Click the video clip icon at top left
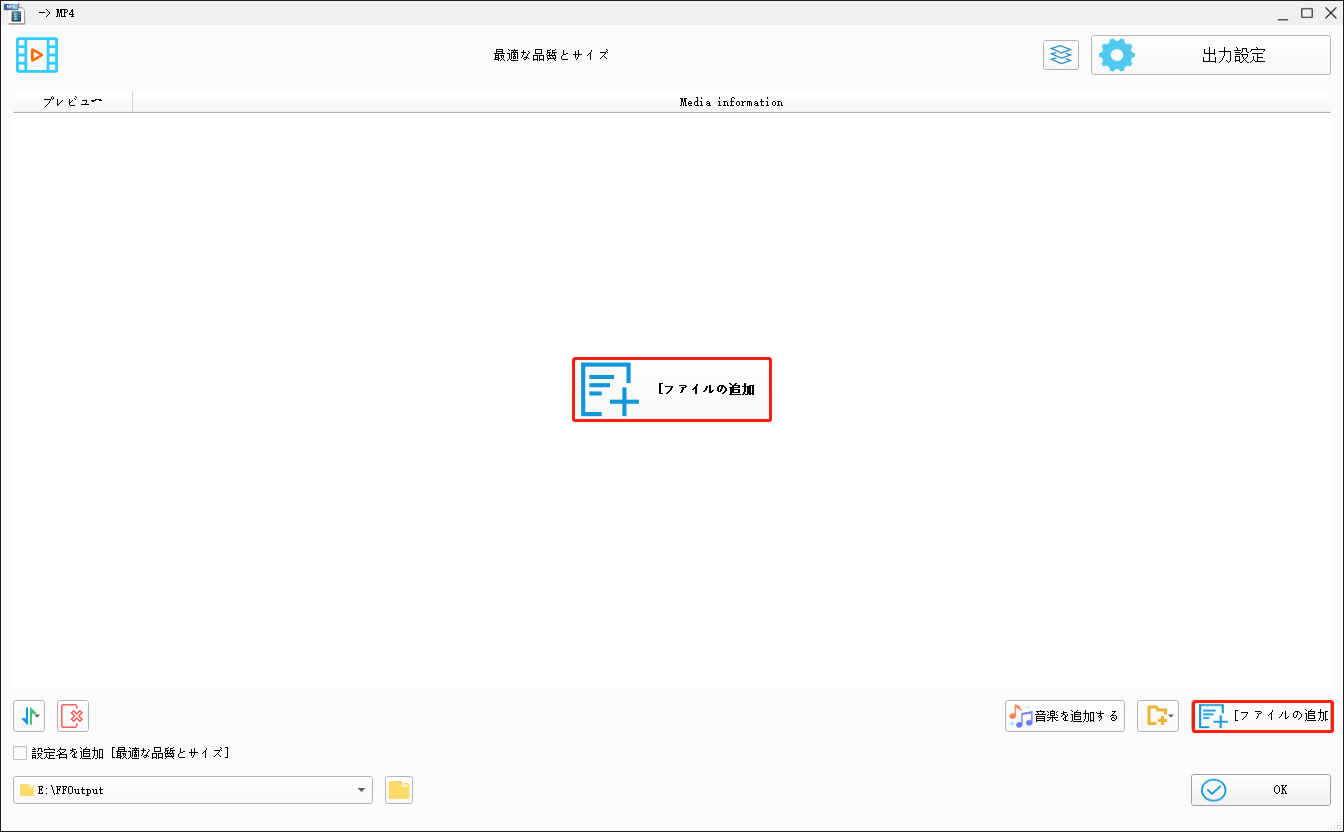 37,55
